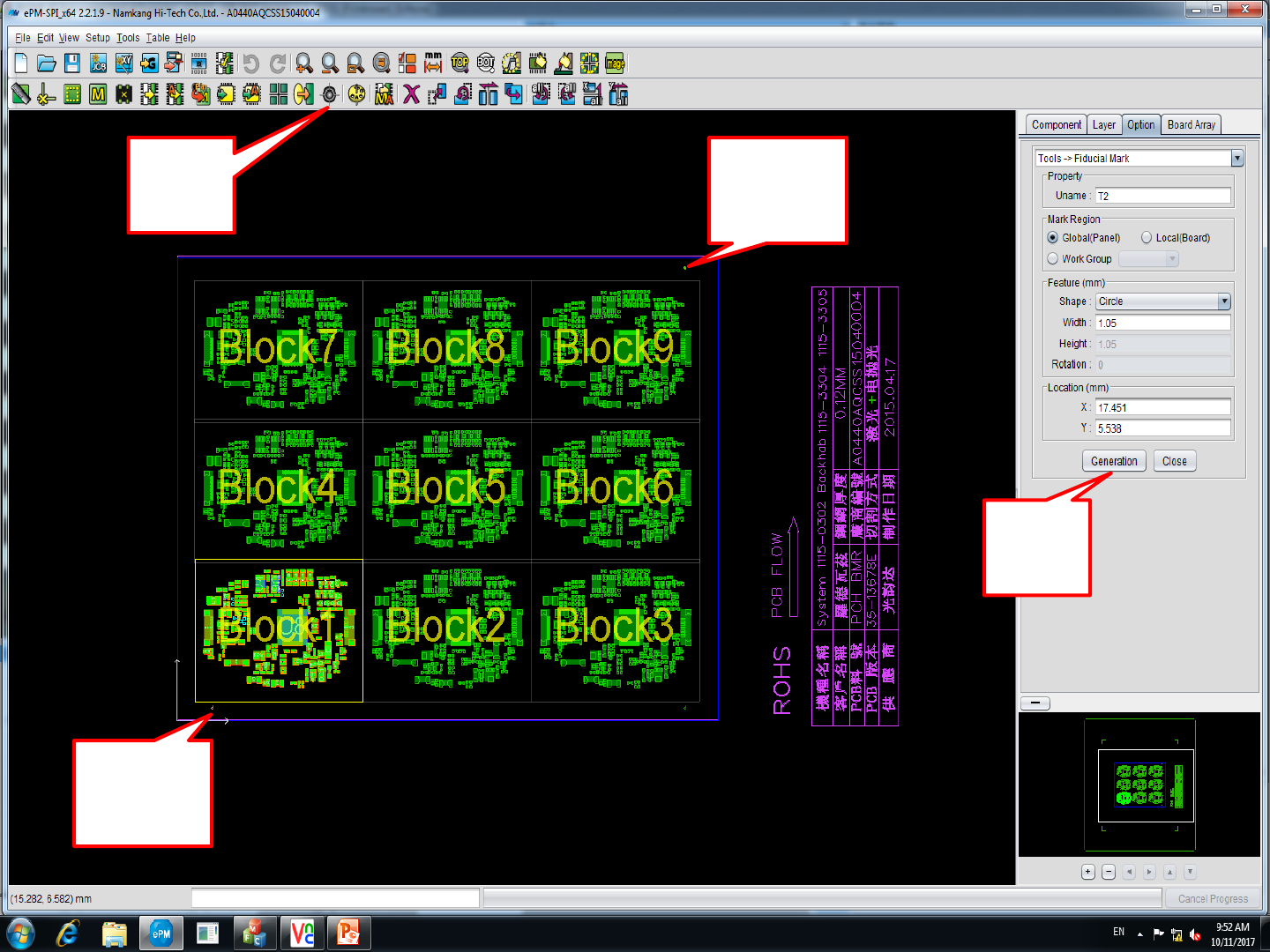This screenshot has height=952, width=1270.
Task: Open the Windows Start menu
Action: click(x=20, y=933)
